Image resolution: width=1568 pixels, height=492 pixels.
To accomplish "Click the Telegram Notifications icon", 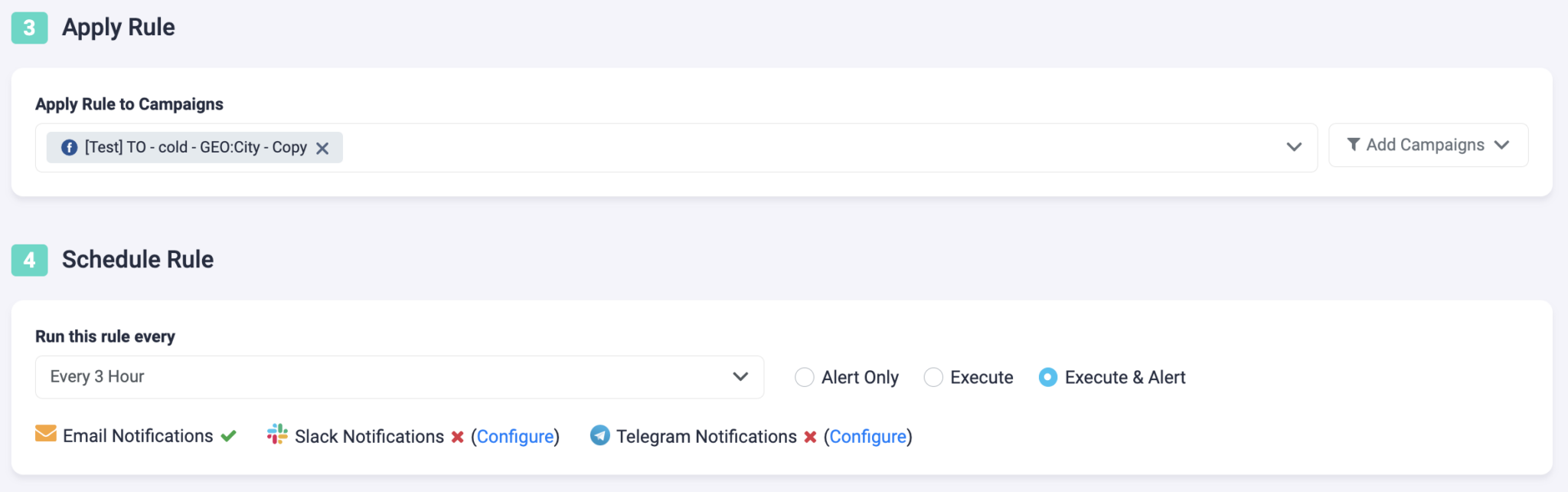I will (601, 435).
